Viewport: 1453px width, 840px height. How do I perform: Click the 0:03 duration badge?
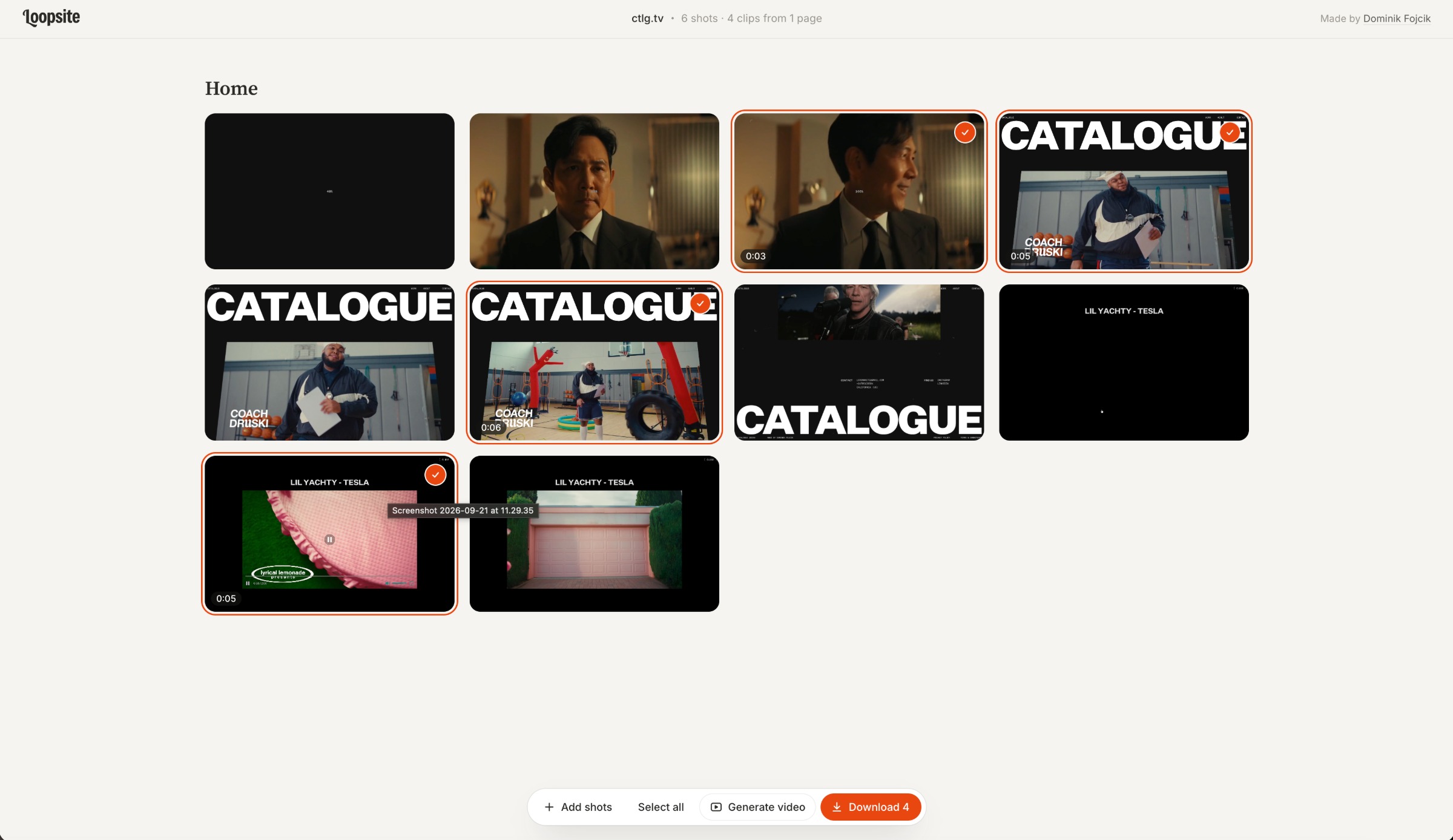(756, 256)
